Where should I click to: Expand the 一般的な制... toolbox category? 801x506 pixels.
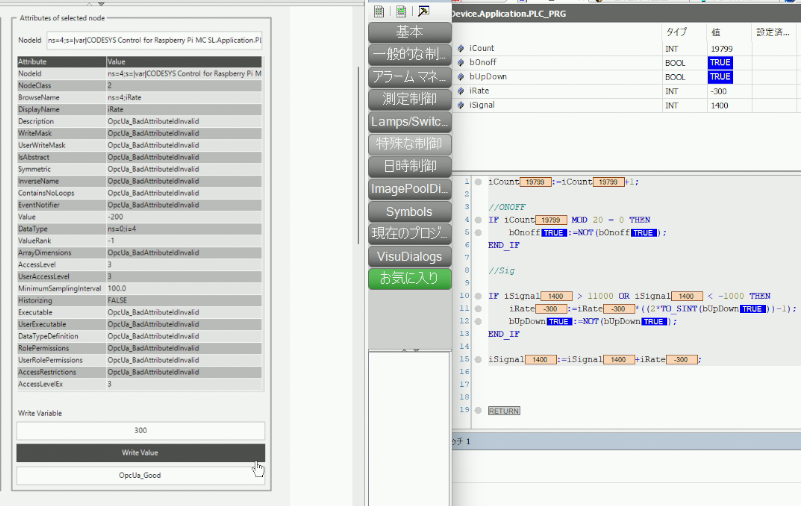410,55
